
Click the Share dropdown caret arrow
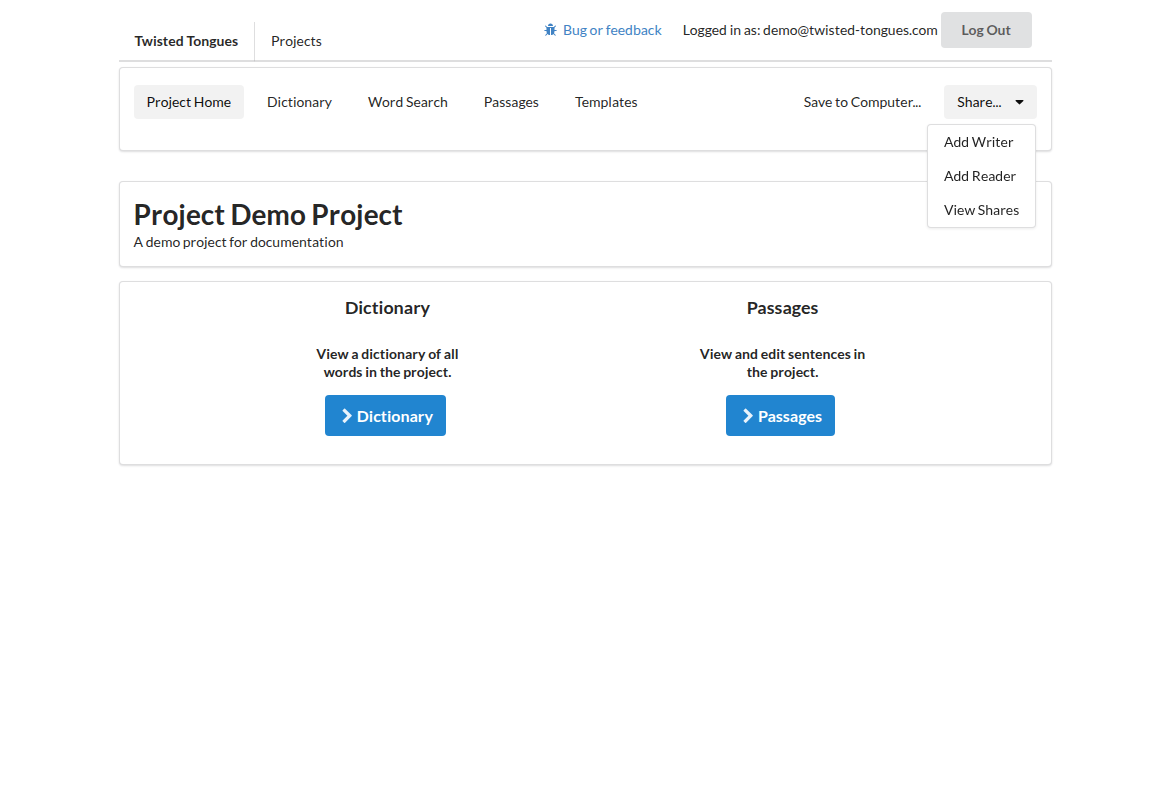tap(1019, 102)
